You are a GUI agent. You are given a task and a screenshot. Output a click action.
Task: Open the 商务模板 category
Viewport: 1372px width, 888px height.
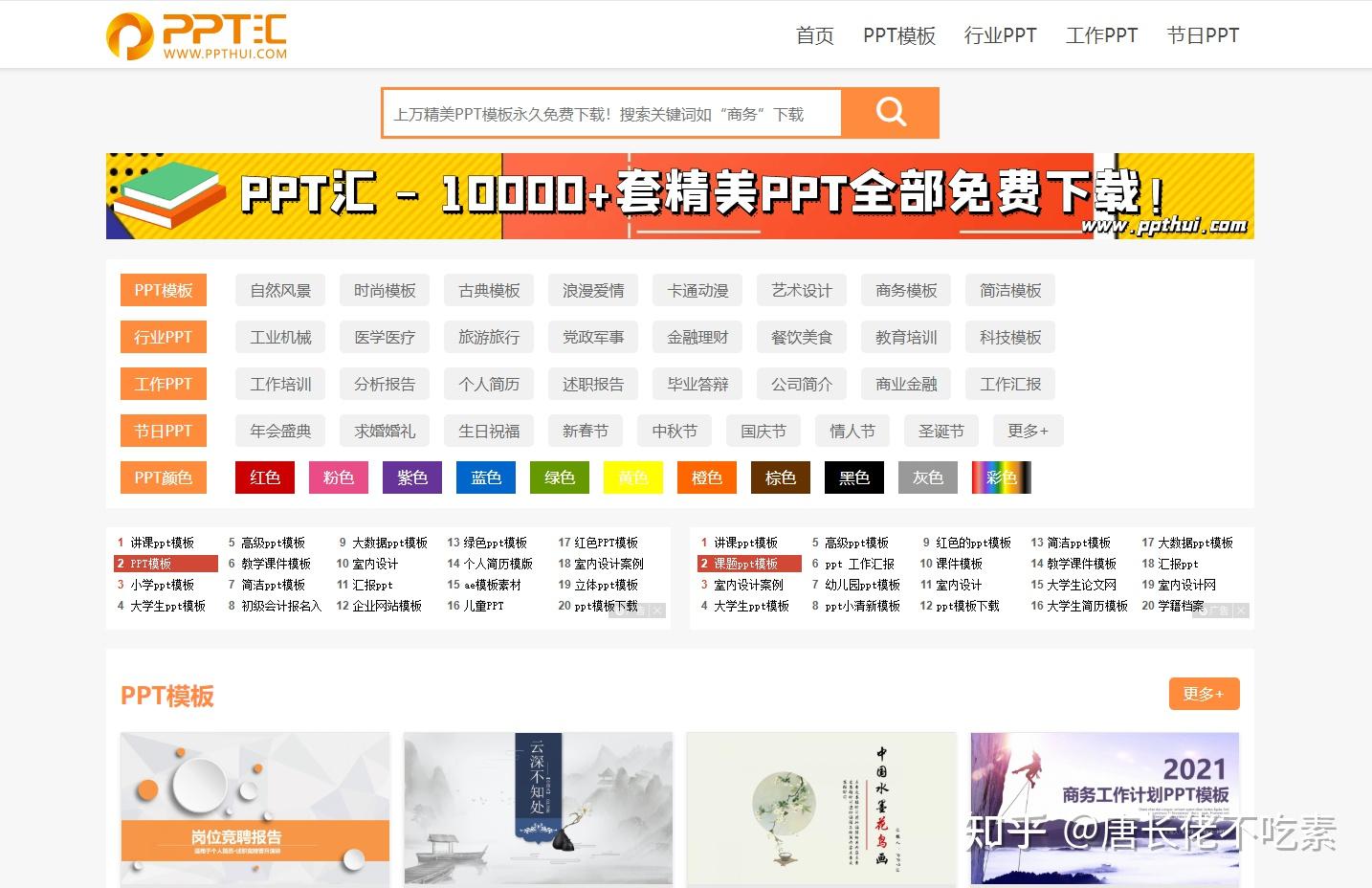pyautogui.click(x=905, y=290)
